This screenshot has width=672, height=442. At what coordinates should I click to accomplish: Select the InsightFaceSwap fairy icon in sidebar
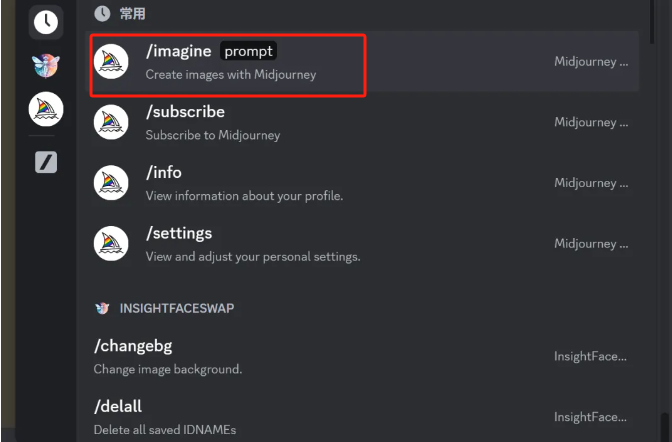tap(46, 66)
